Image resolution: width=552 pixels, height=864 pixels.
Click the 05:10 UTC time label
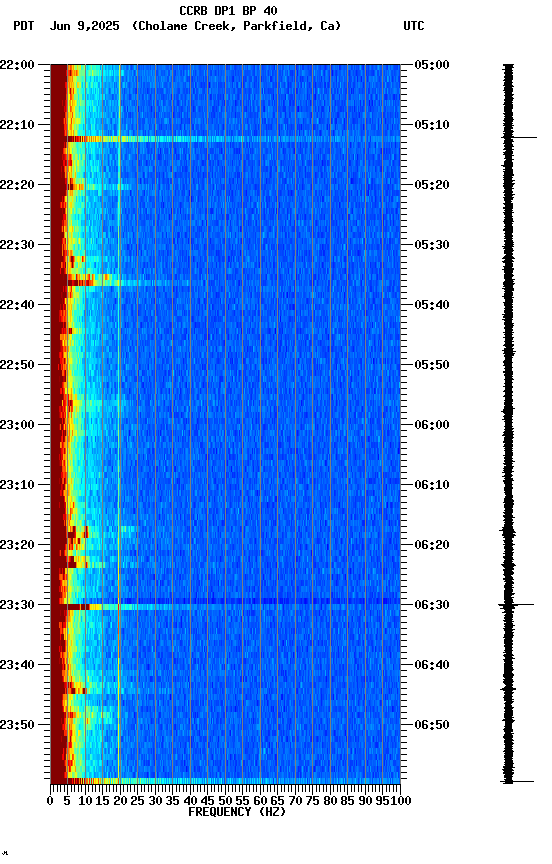[432, 125]
